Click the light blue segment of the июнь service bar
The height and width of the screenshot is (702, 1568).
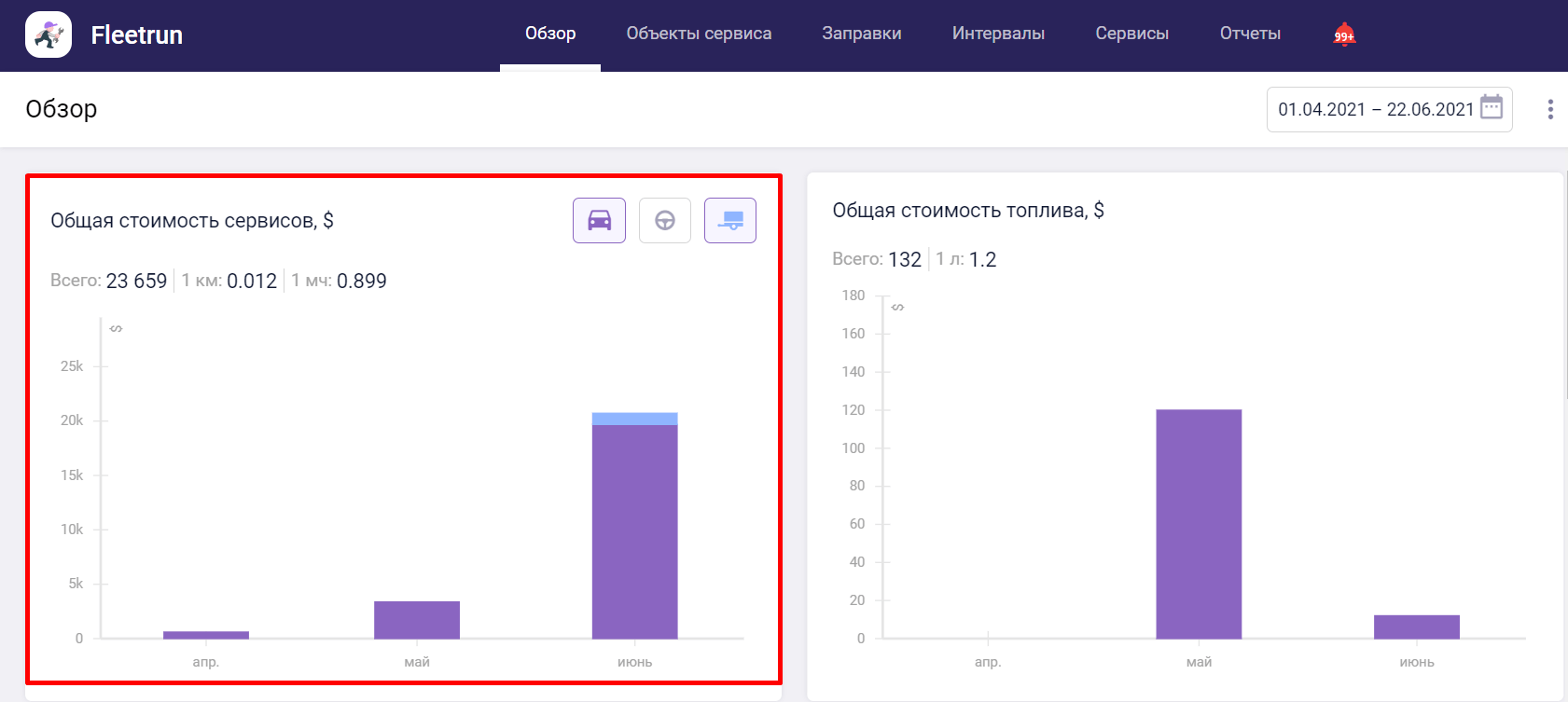pos(634,419)
